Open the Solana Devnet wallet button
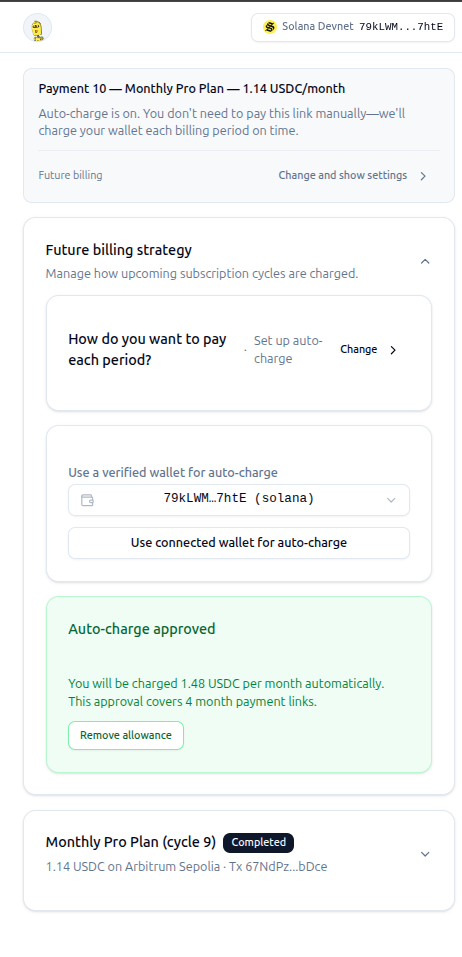The height and width of the screenshot is (957, 462). 353,27
